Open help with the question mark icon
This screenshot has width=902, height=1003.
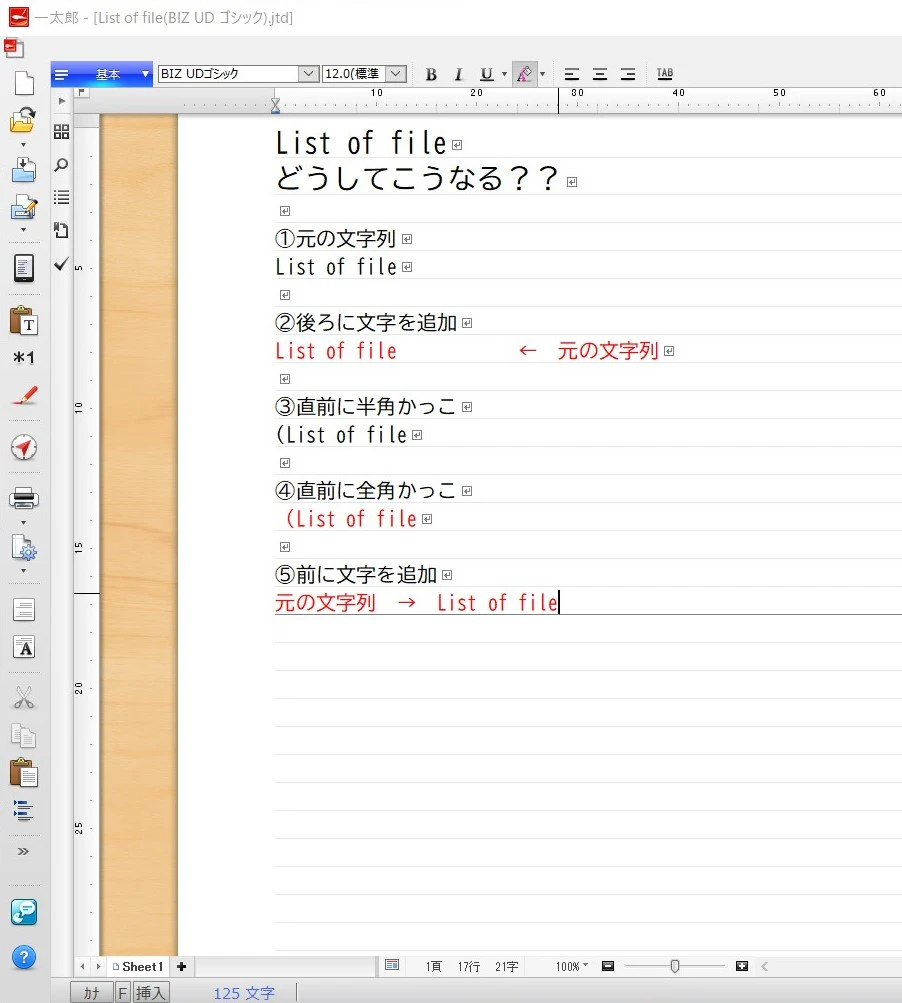pos(24,958)
